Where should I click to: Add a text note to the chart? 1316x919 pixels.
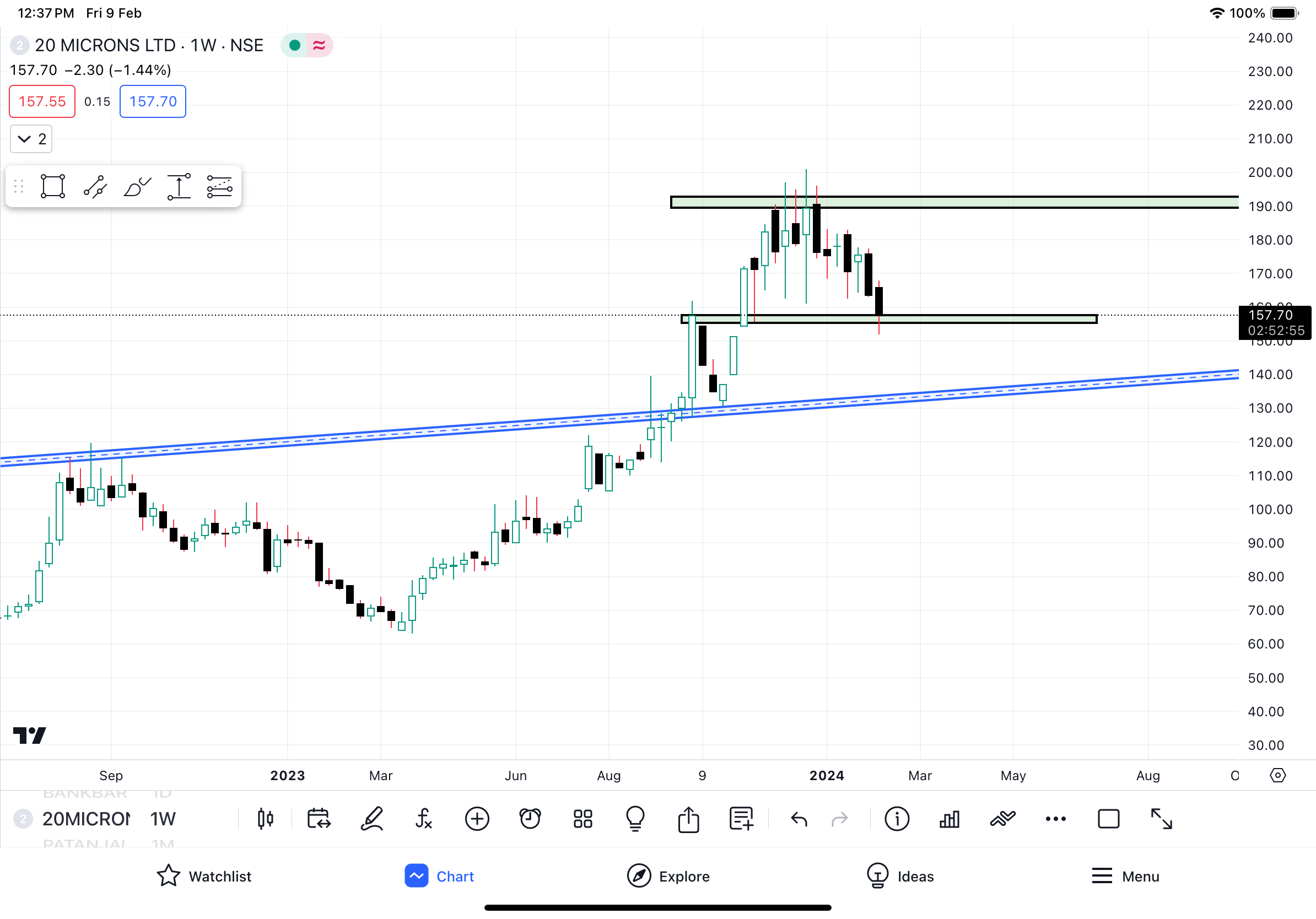click(x=741, y=819)
